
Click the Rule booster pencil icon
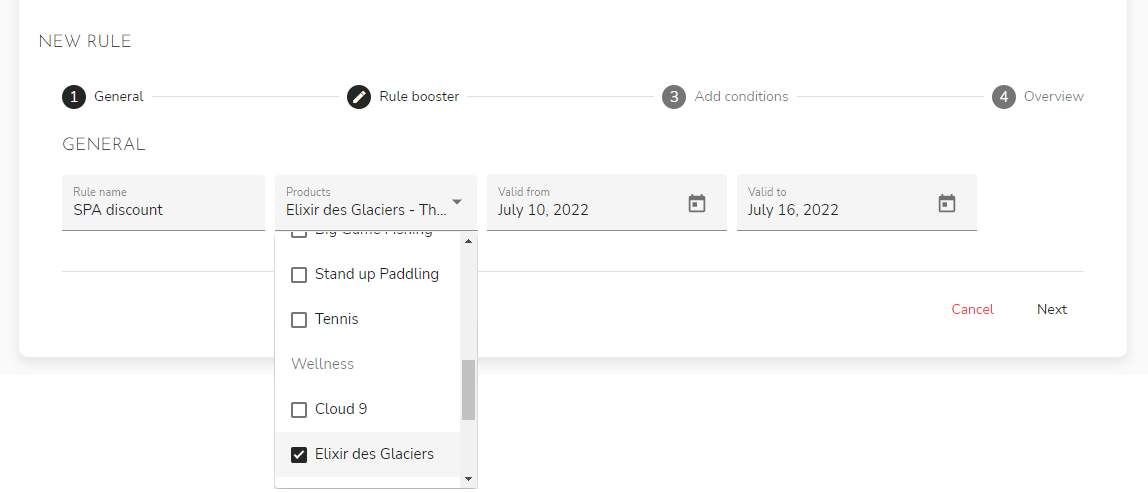359,97
